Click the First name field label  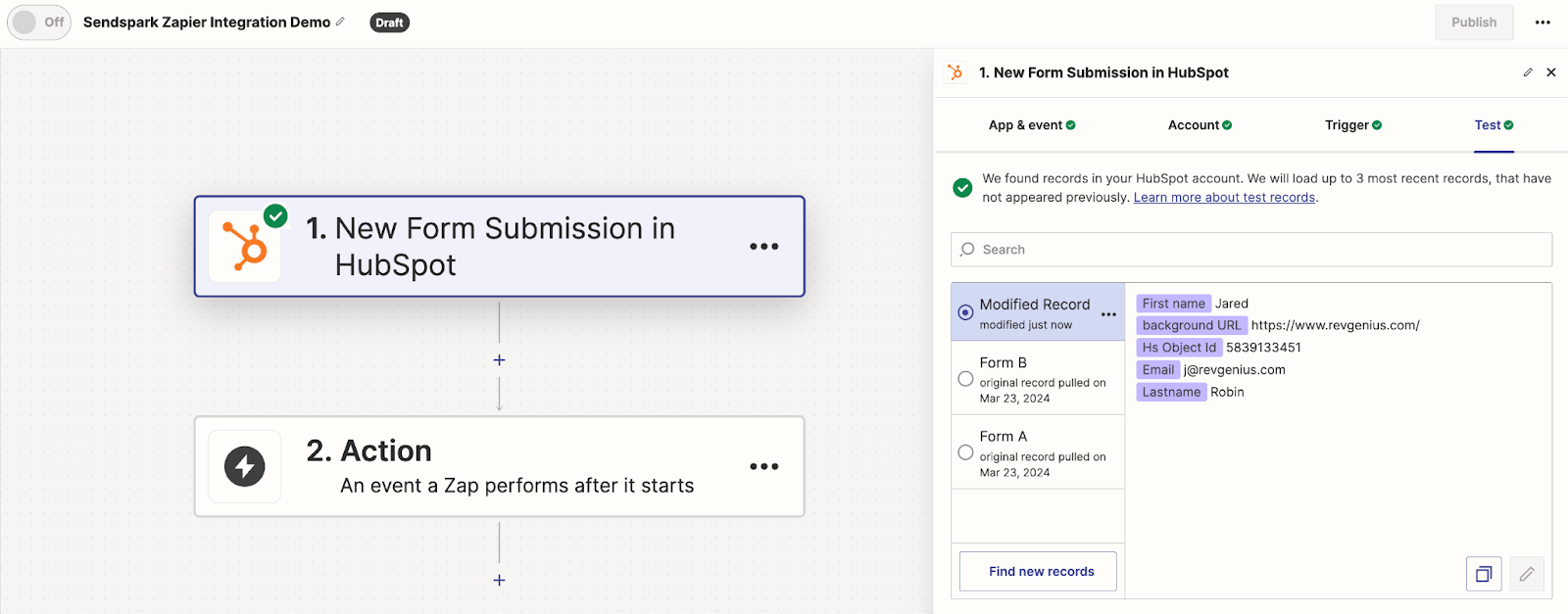[x=1174, y=304]
